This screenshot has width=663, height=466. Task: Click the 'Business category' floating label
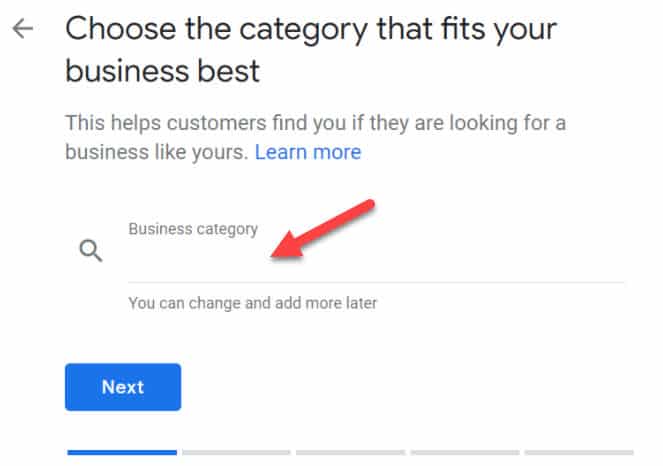193,228
